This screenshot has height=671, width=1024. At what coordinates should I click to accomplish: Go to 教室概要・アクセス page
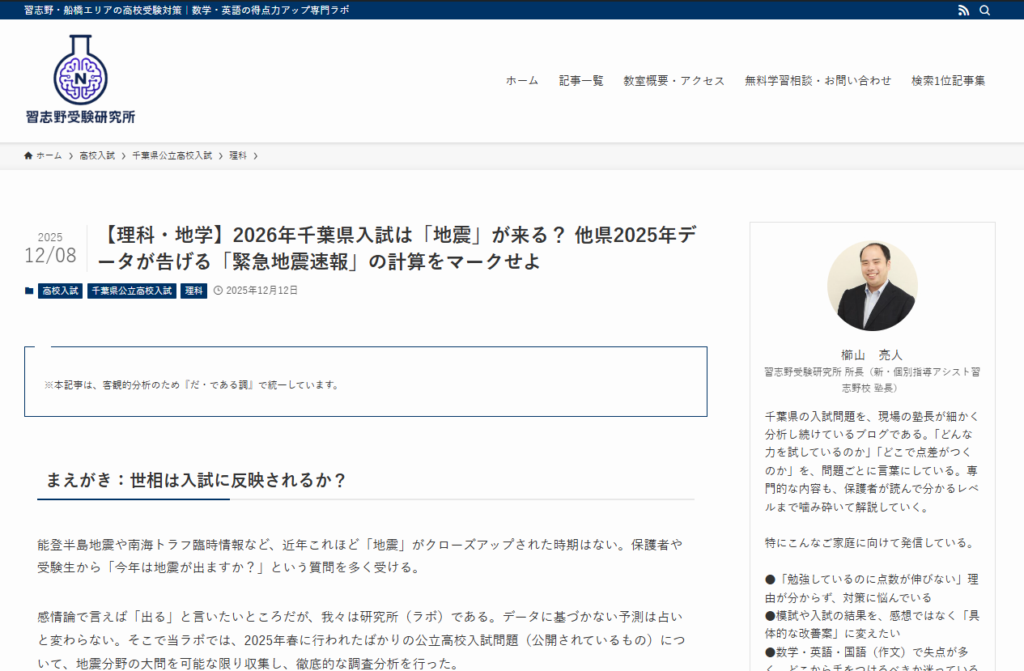[673, 81]
